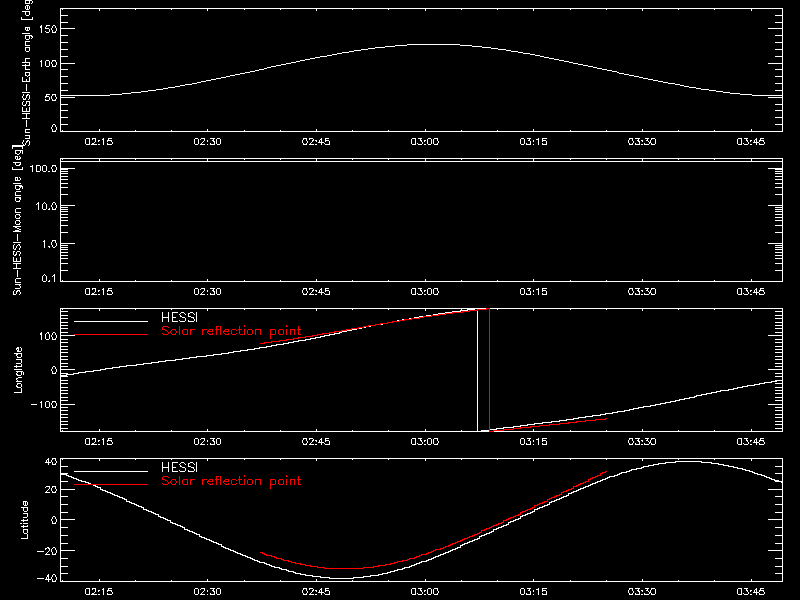Pick white HESSI legend line in Longitude plot
The width and height of the screenshot is (800, 600).
coord(111,321)
